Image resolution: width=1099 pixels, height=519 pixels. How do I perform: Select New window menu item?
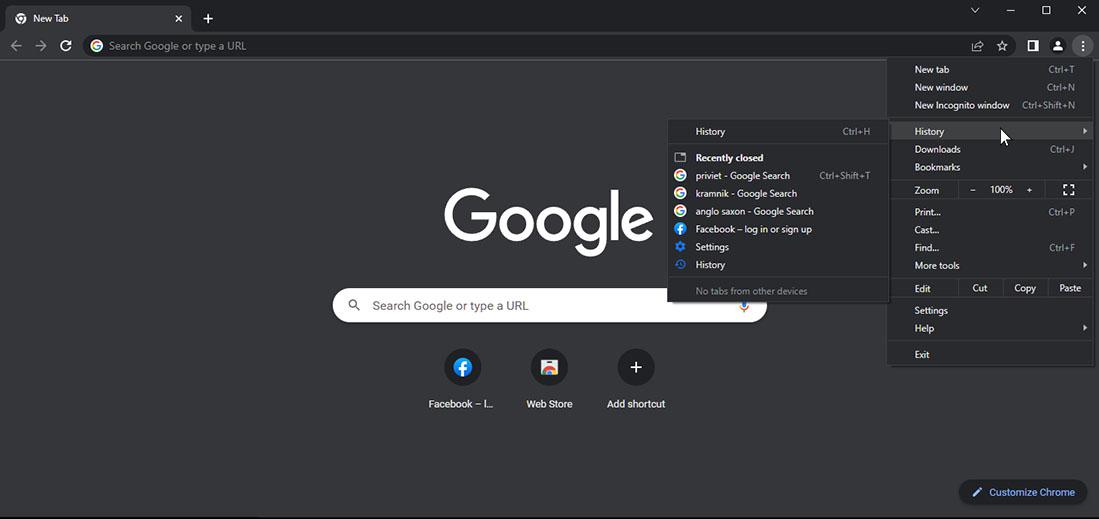point(990,88)
